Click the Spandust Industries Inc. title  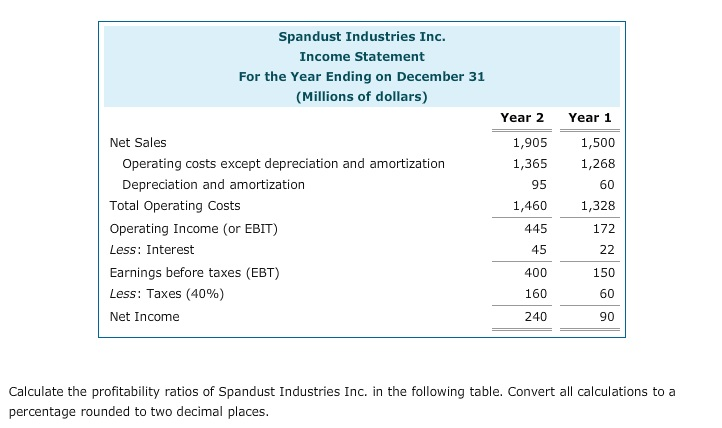(362, 36)
